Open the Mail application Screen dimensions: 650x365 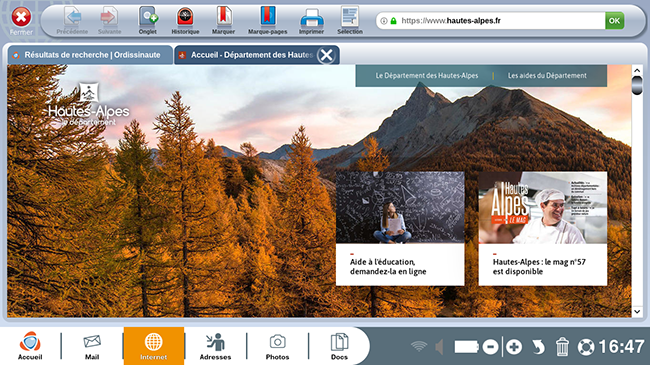[x=92, y=346]
